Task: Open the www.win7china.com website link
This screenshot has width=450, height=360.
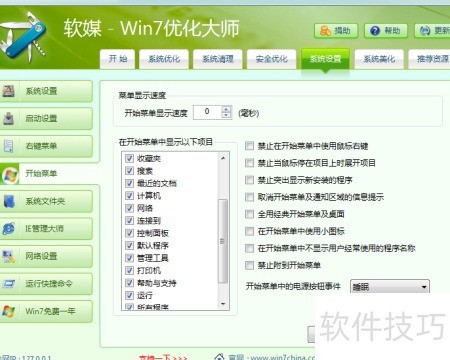Action: 283,357
